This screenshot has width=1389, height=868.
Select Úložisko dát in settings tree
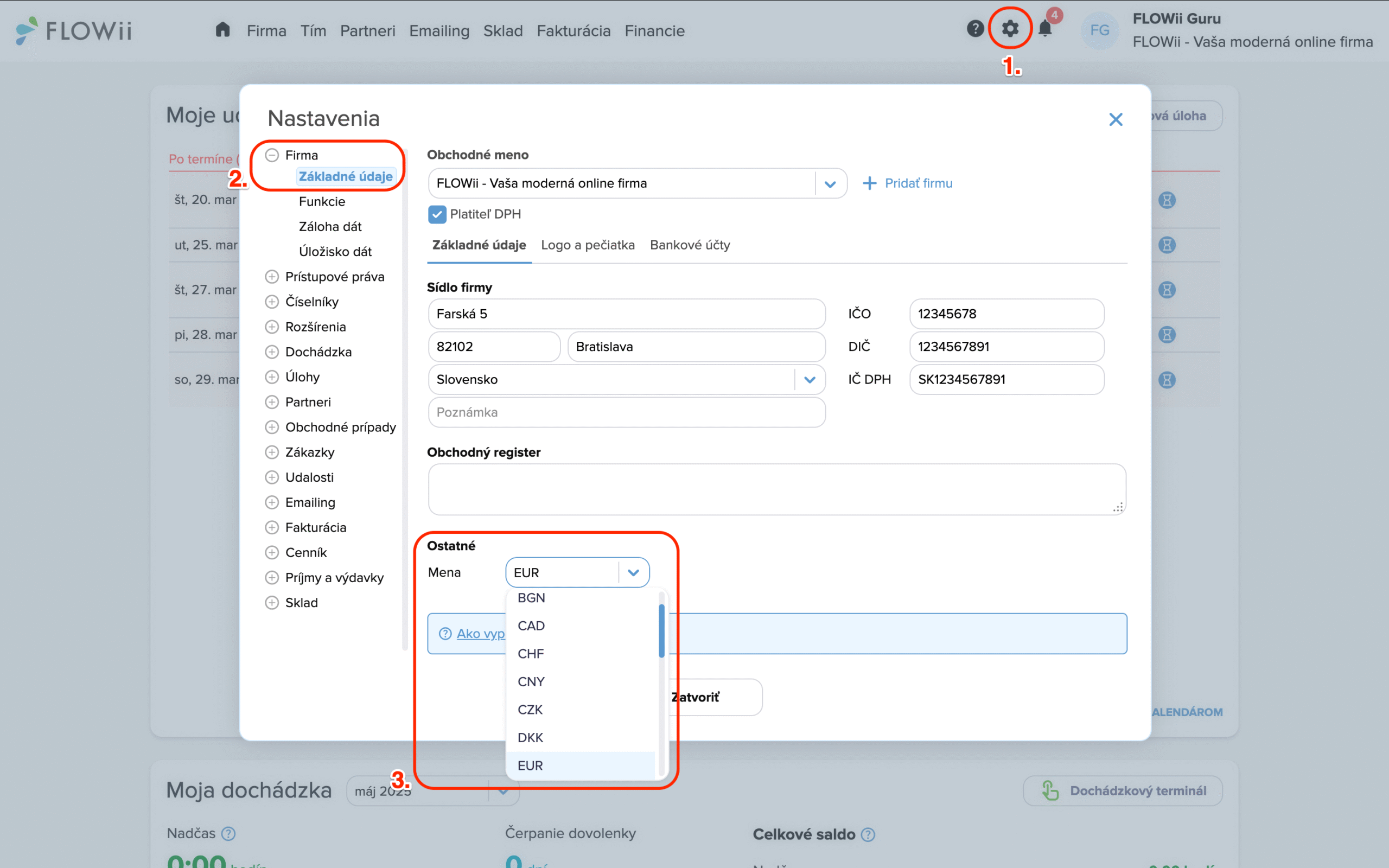coord(335,251)
